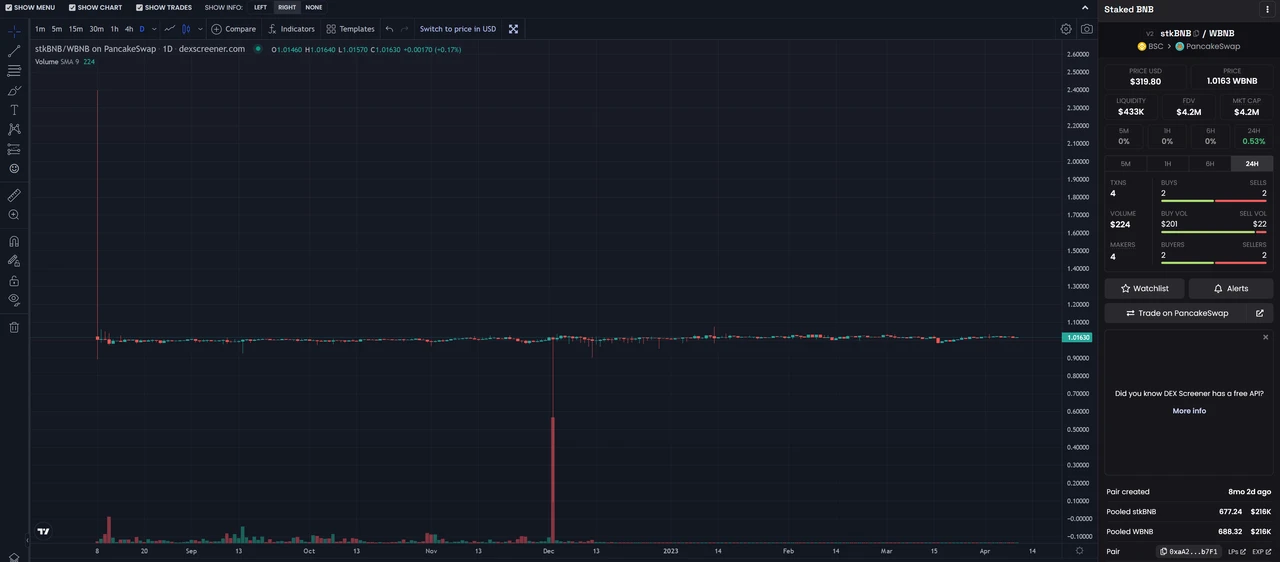Click the PancakeSwap DEX link
Viewport: 1280px width, 562px height.
tap(1207, 46)
